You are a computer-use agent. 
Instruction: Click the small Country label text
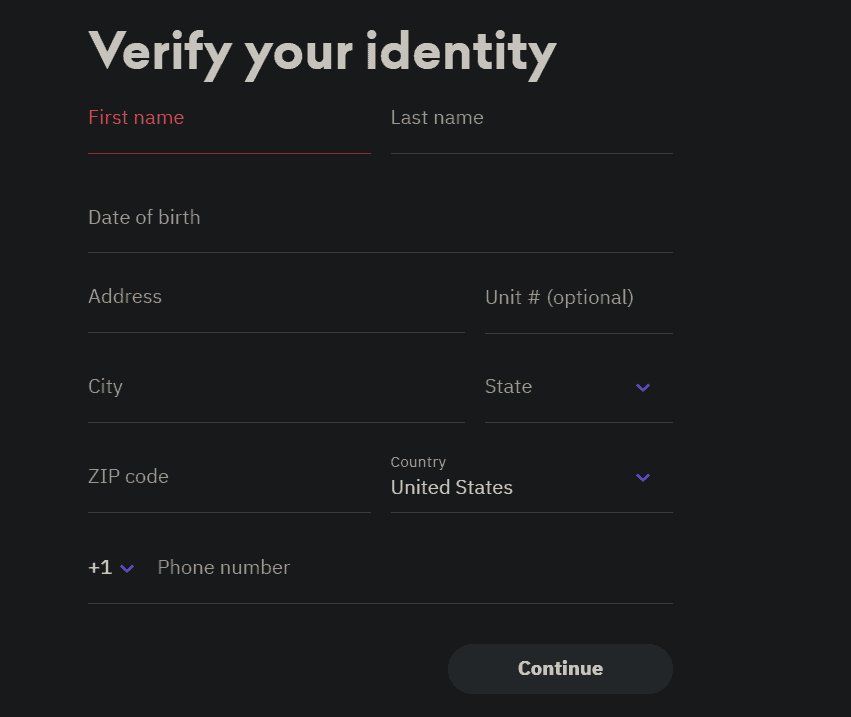point(418,462)
